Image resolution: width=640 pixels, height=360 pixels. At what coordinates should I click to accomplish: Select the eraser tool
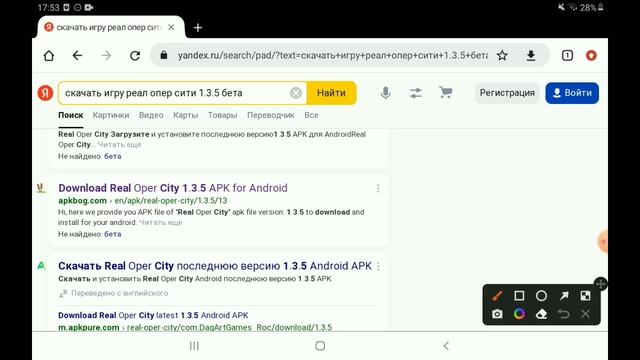tap(541, 314)
